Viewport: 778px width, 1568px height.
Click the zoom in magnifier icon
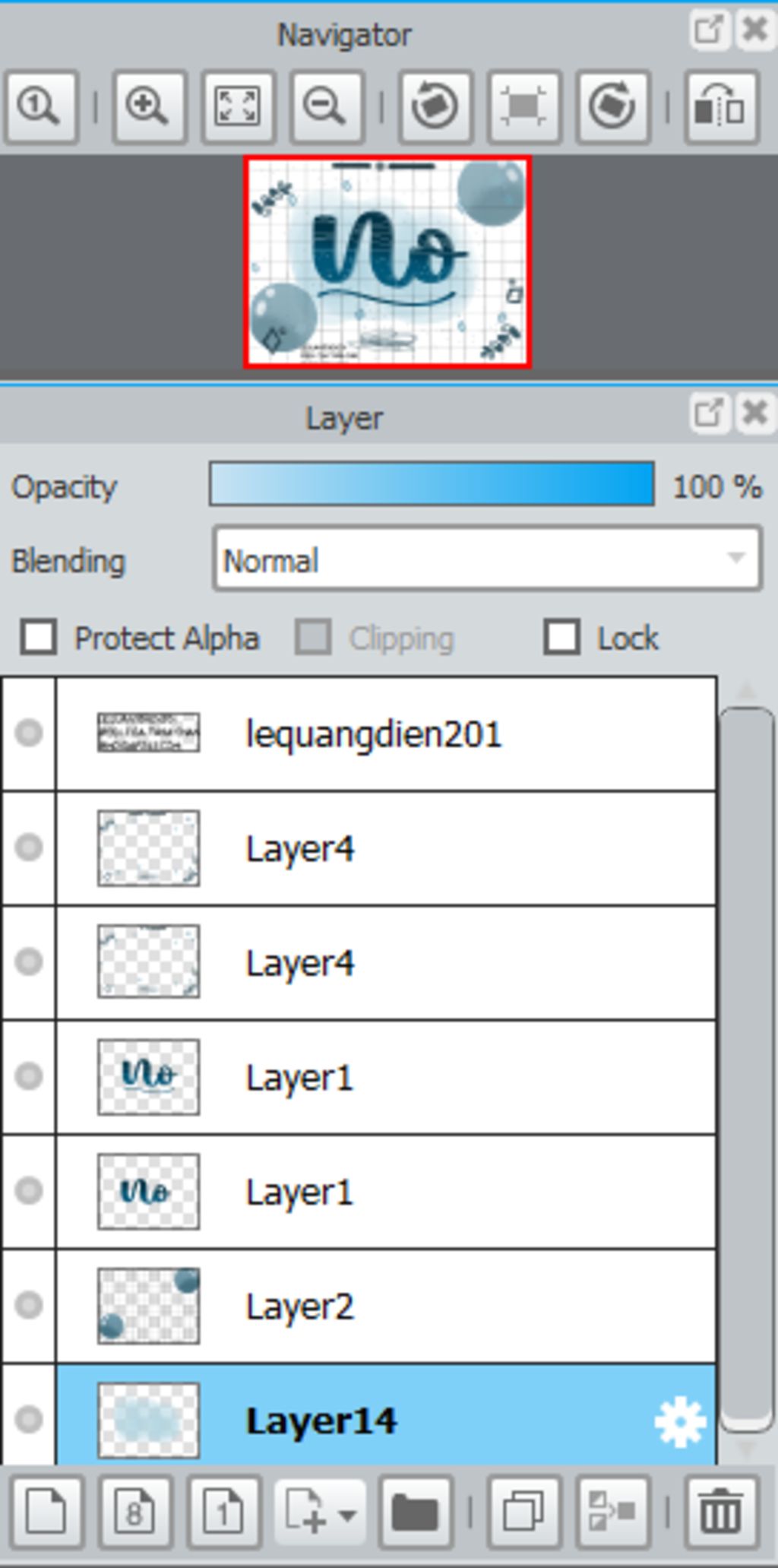(148, 106)
